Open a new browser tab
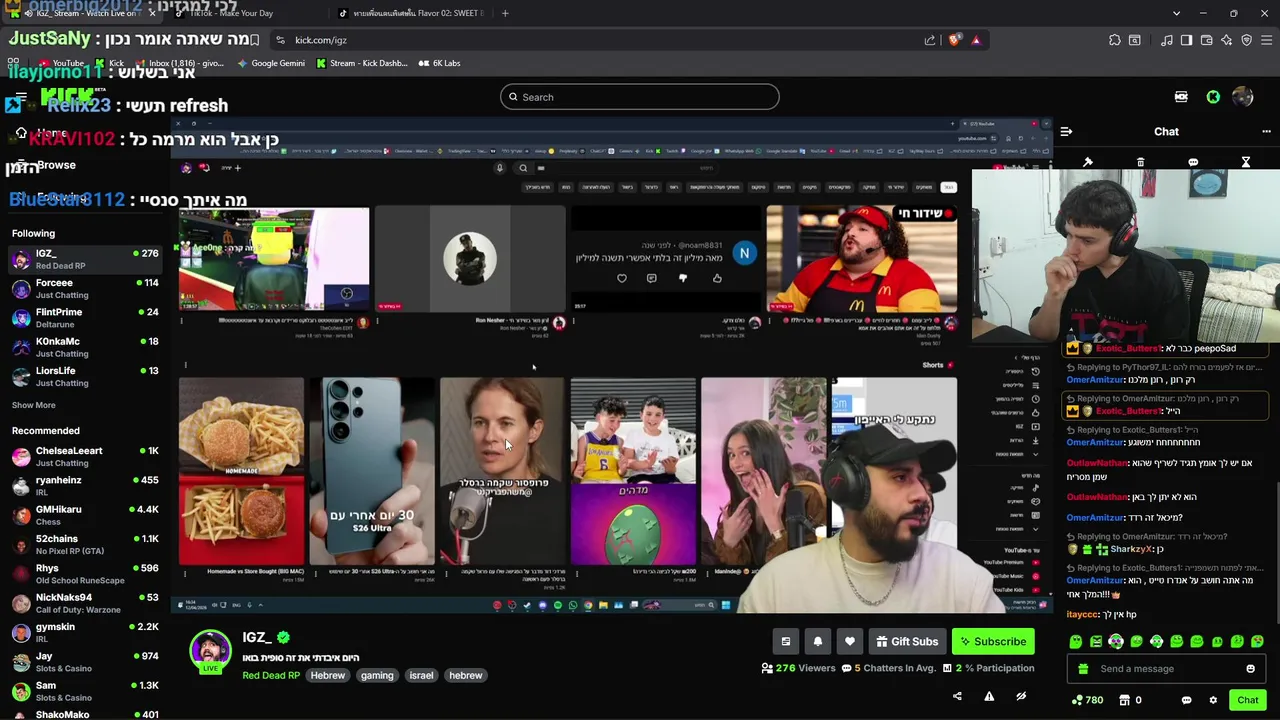Image resolution: width=1280 pixels, height=720 pixels. (x=505, y=13)
